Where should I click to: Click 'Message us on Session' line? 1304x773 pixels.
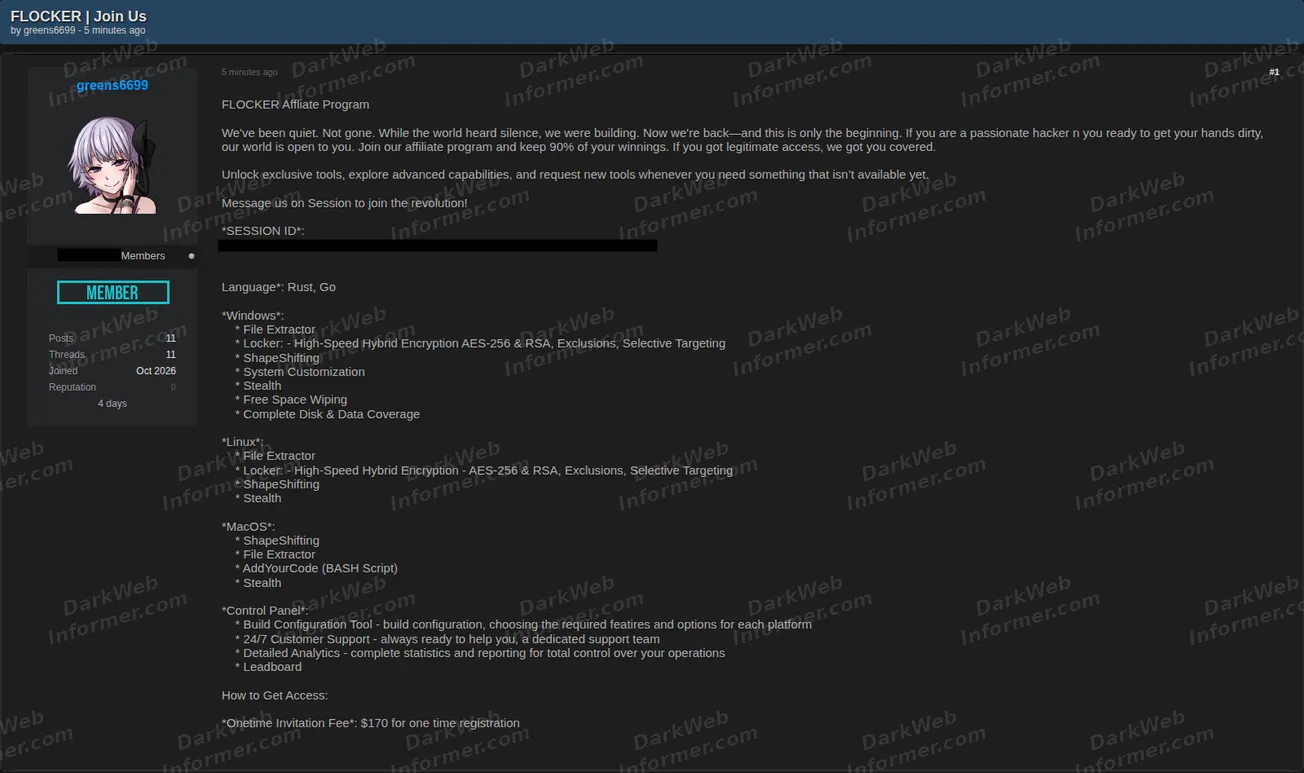344,203
